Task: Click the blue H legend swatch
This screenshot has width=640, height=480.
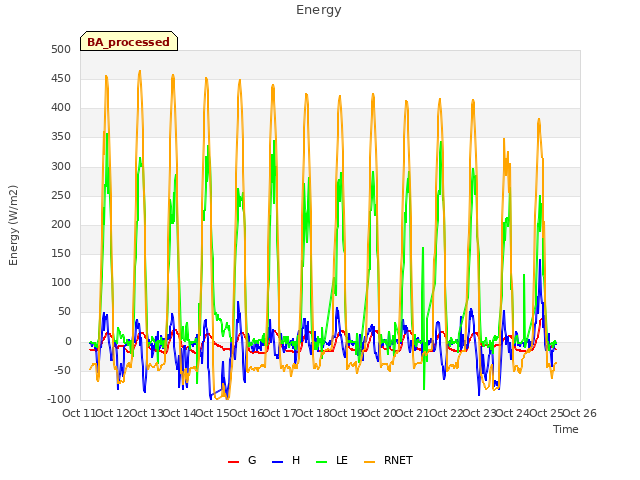Action: coord(278,462)
